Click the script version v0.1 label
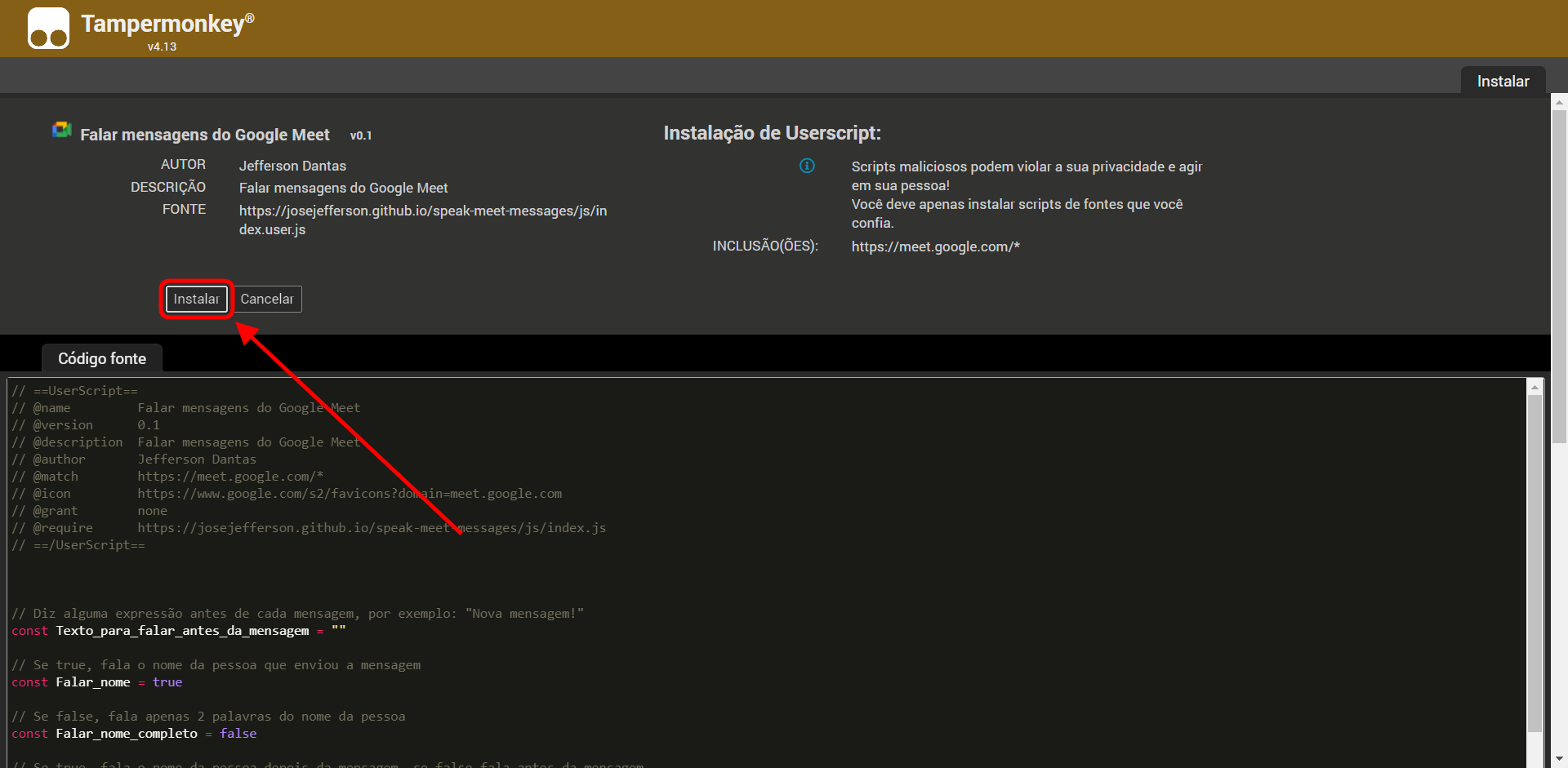 [x=361, y=135]
